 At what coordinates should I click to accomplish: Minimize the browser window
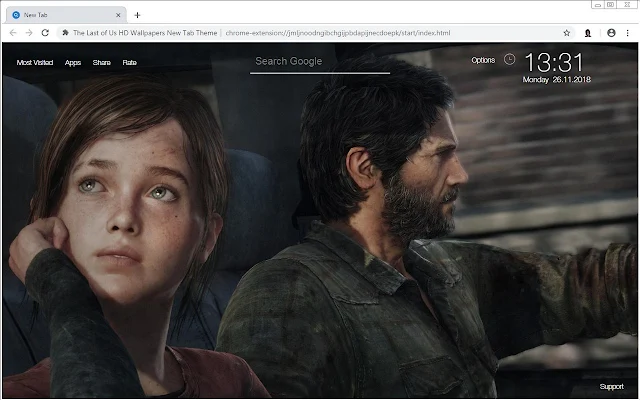coord(598,5)
